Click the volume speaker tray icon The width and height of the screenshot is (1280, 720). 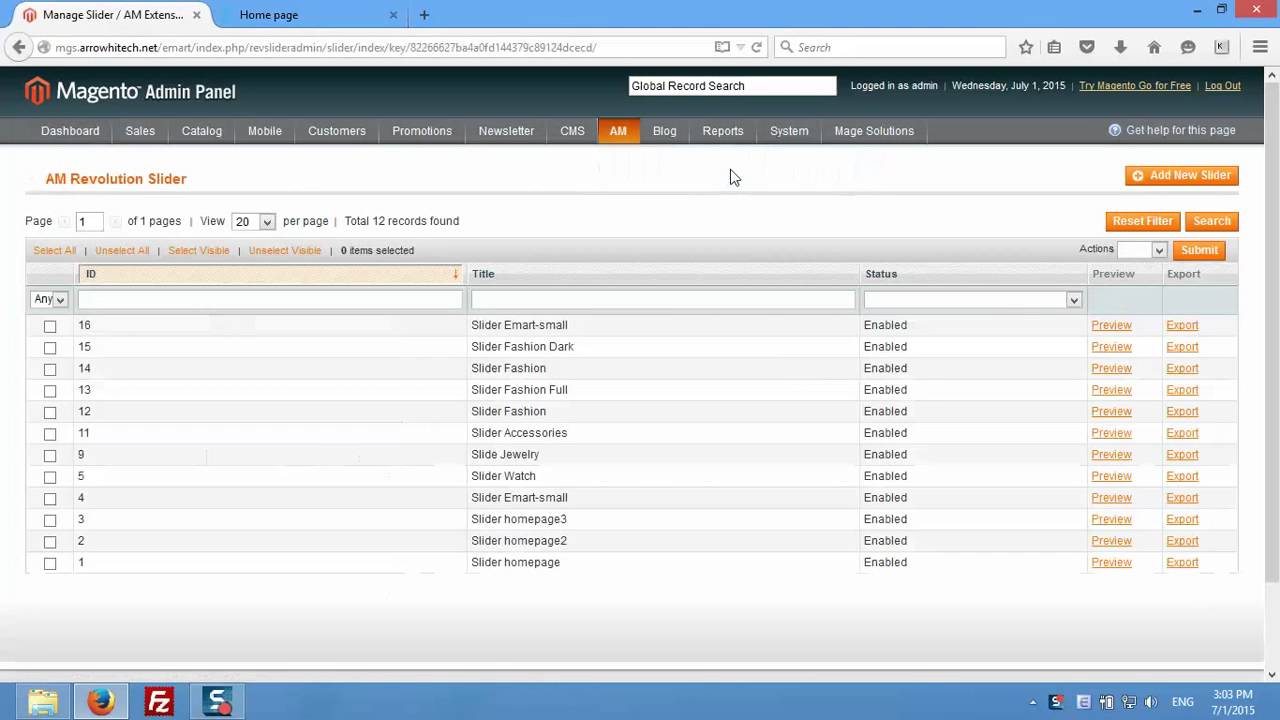1151,703
